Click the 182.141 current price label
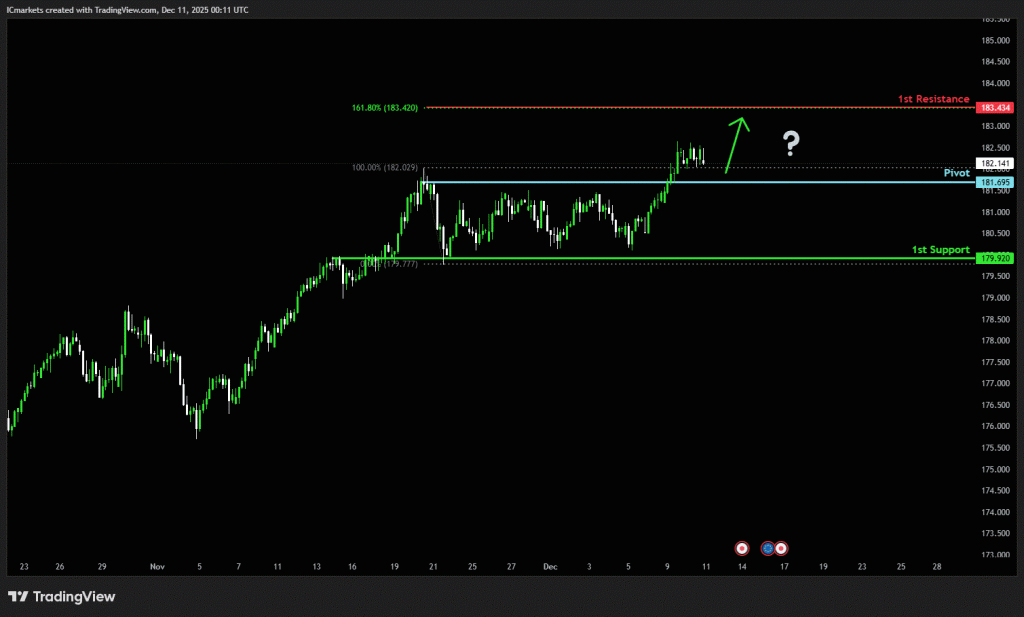 point(996,163)
